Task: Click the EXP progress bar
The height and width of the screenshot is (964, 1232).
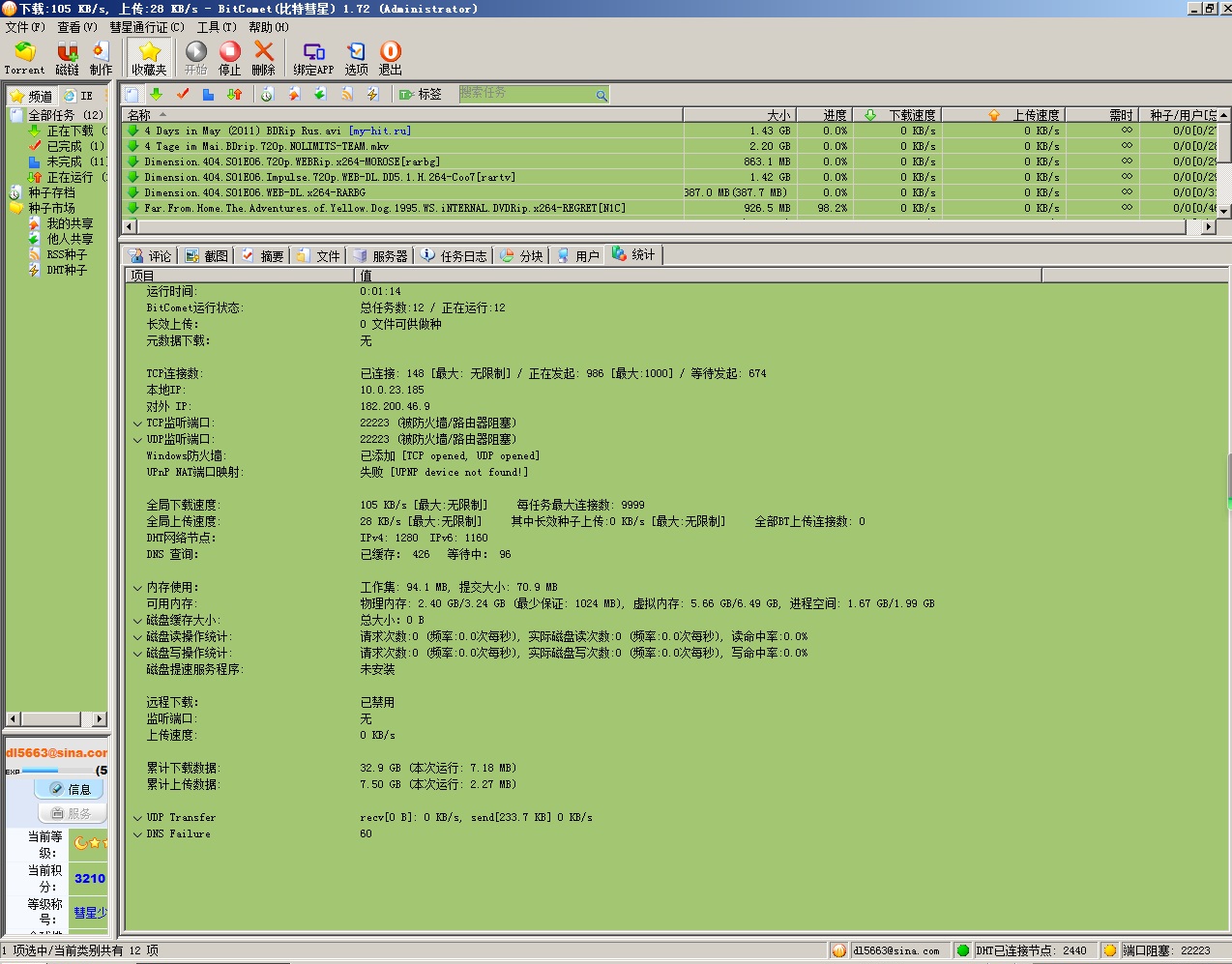Action: [58, 771]
